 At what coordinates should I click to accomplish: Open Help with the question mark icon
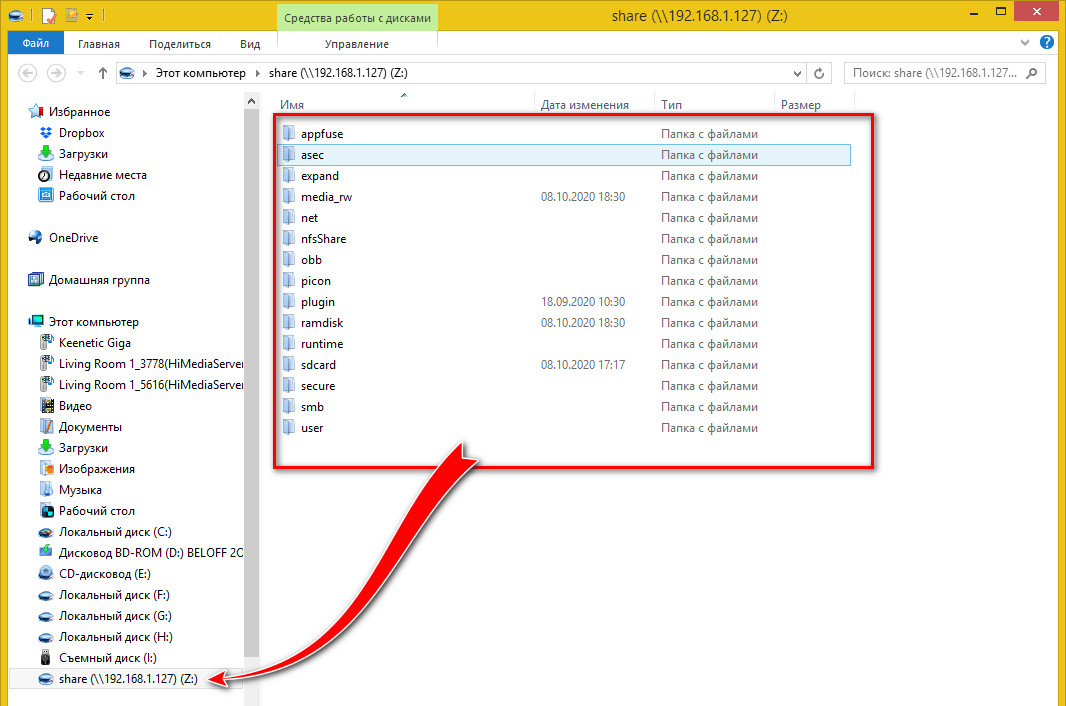[x=1046, y=42]
